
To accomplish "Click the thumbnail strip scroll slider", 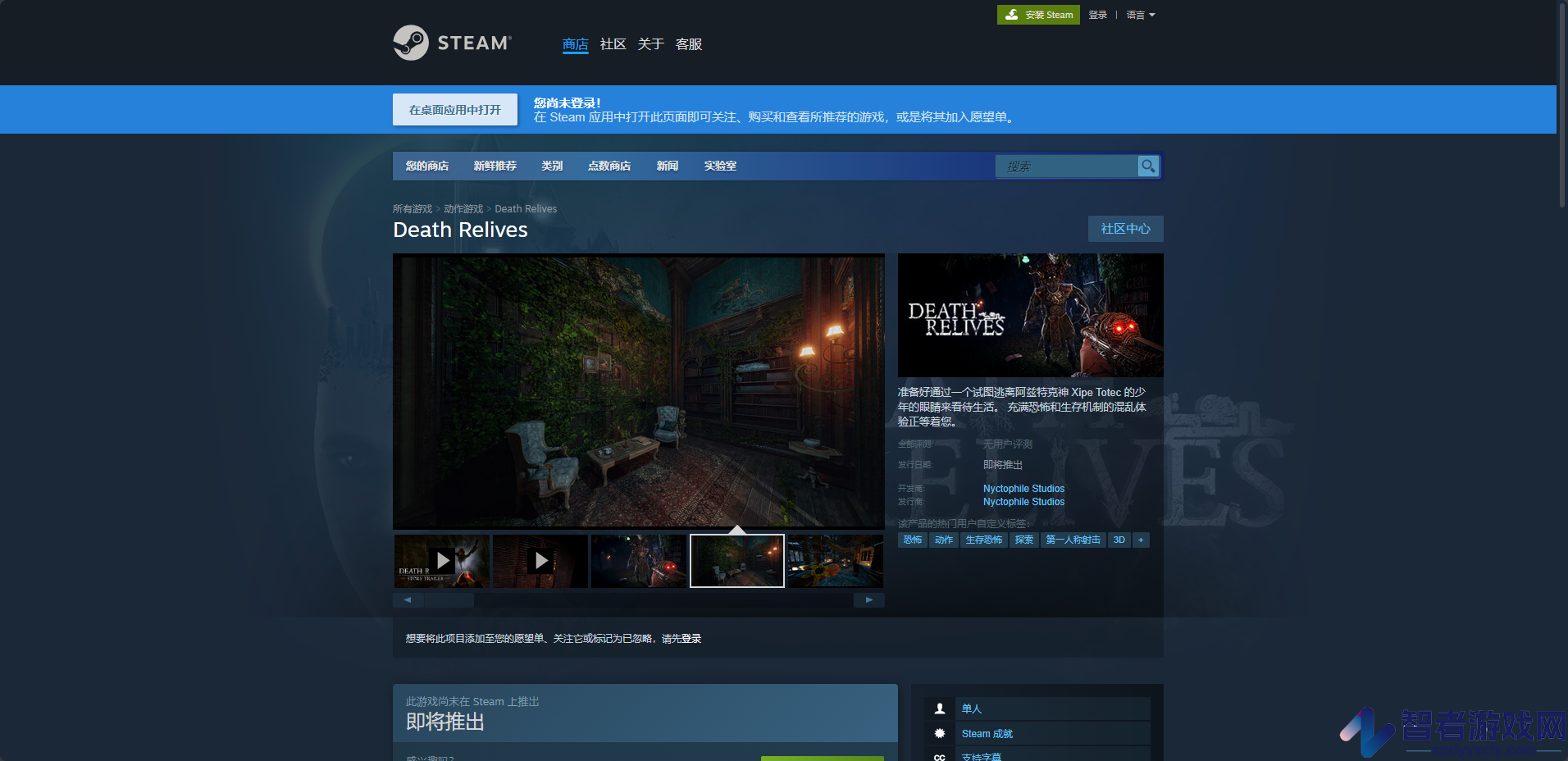I will [449, 600].
